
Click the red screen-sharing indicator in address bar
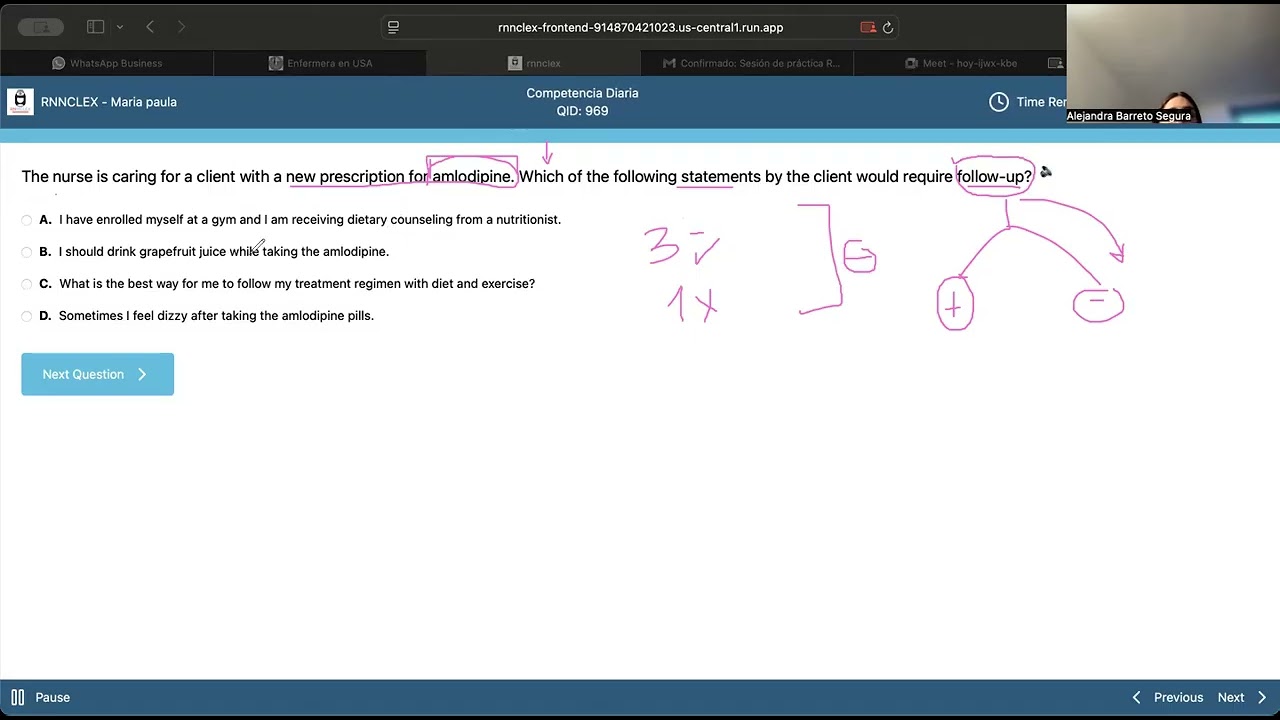(868, 28)
